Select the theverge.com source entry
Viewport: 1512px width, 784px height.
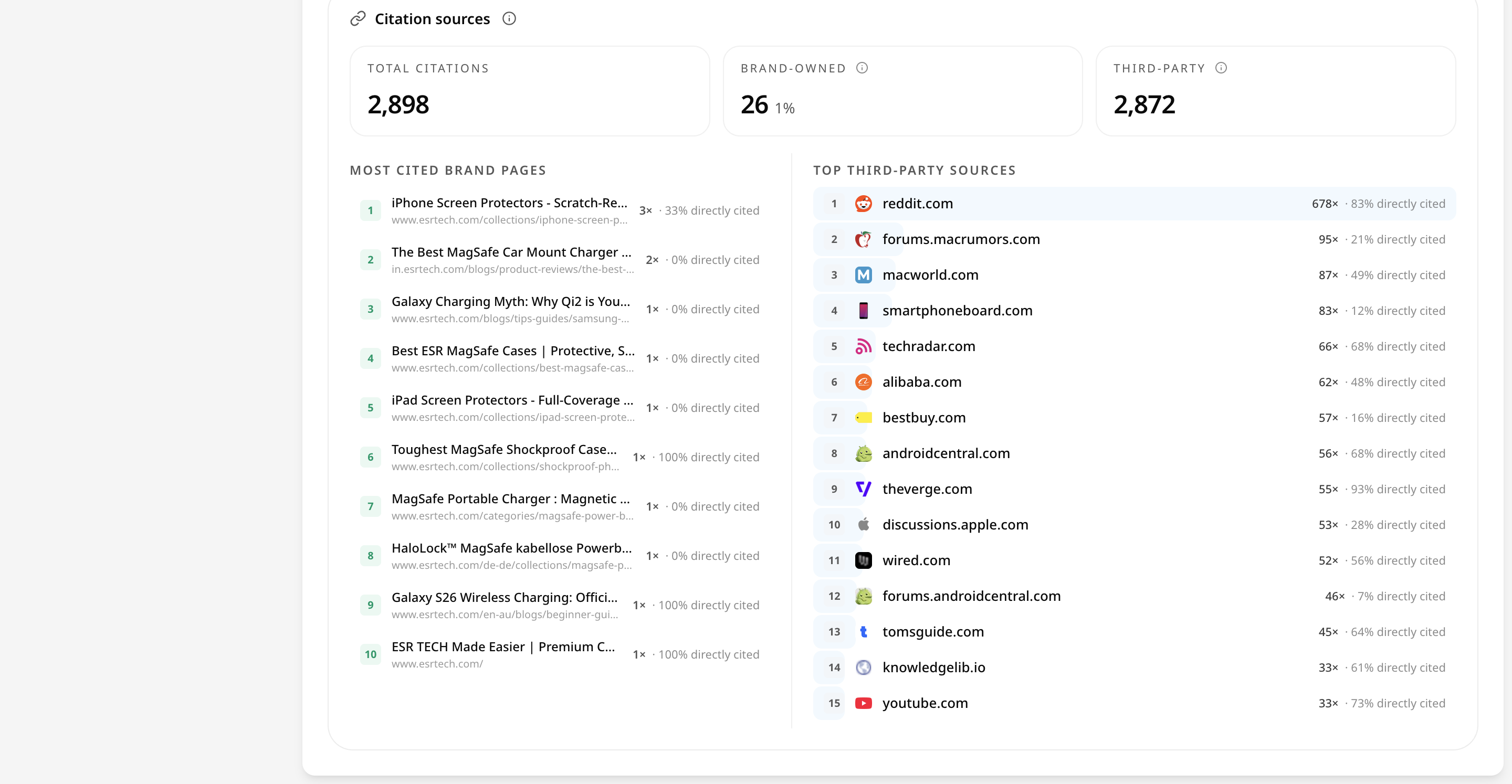pyautogui.click(x=1134, y=490)
